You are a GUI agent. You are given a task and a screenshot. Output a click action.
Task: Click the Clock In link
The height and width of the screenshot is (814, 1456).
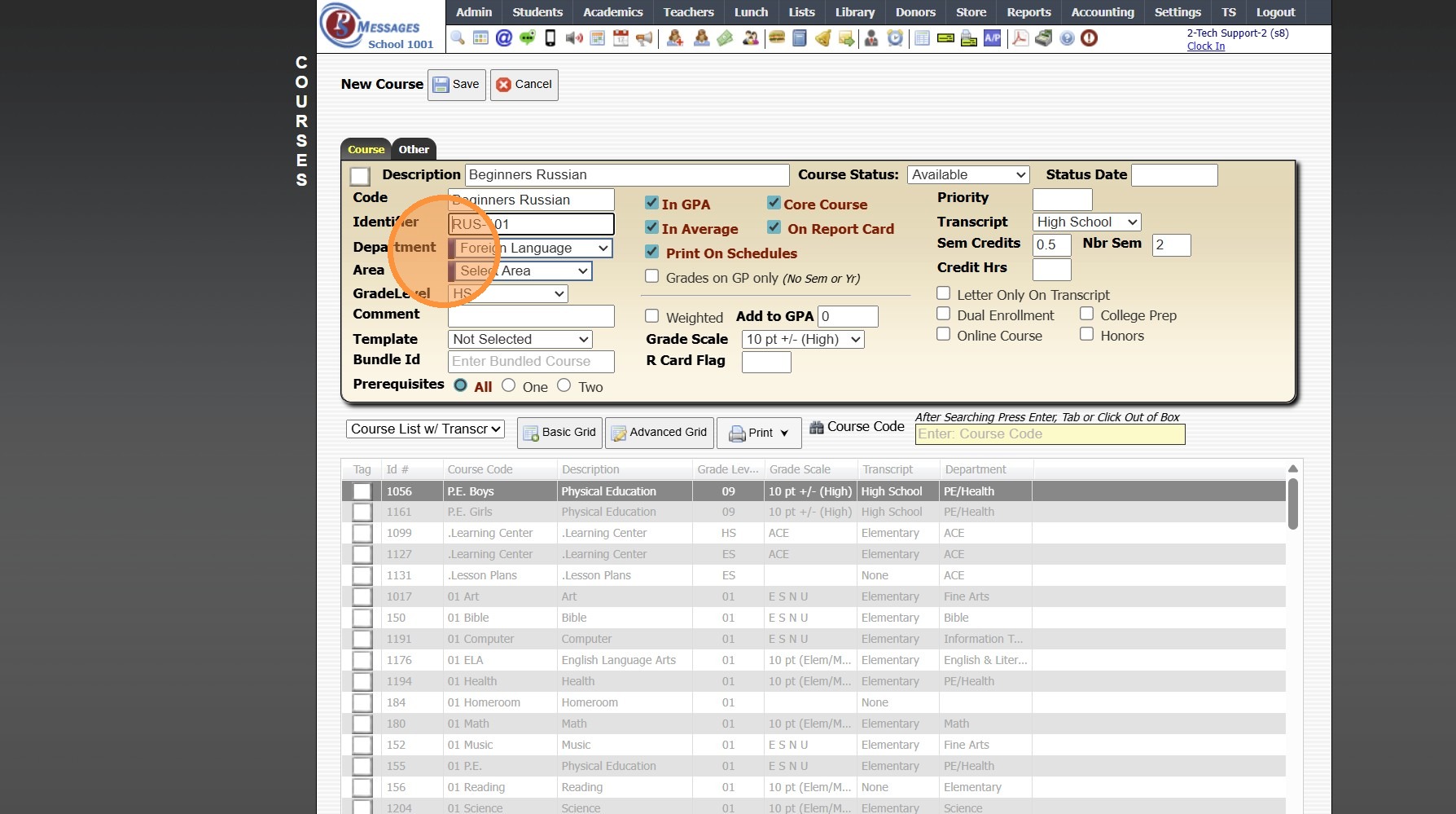(x=1205, y=46)
